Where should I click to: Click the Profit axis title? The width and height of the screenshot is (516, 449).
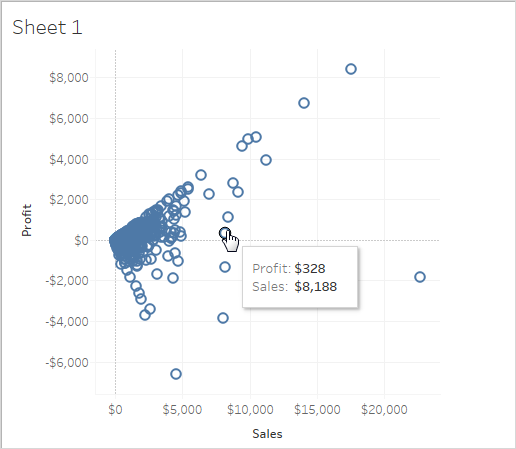26,220
